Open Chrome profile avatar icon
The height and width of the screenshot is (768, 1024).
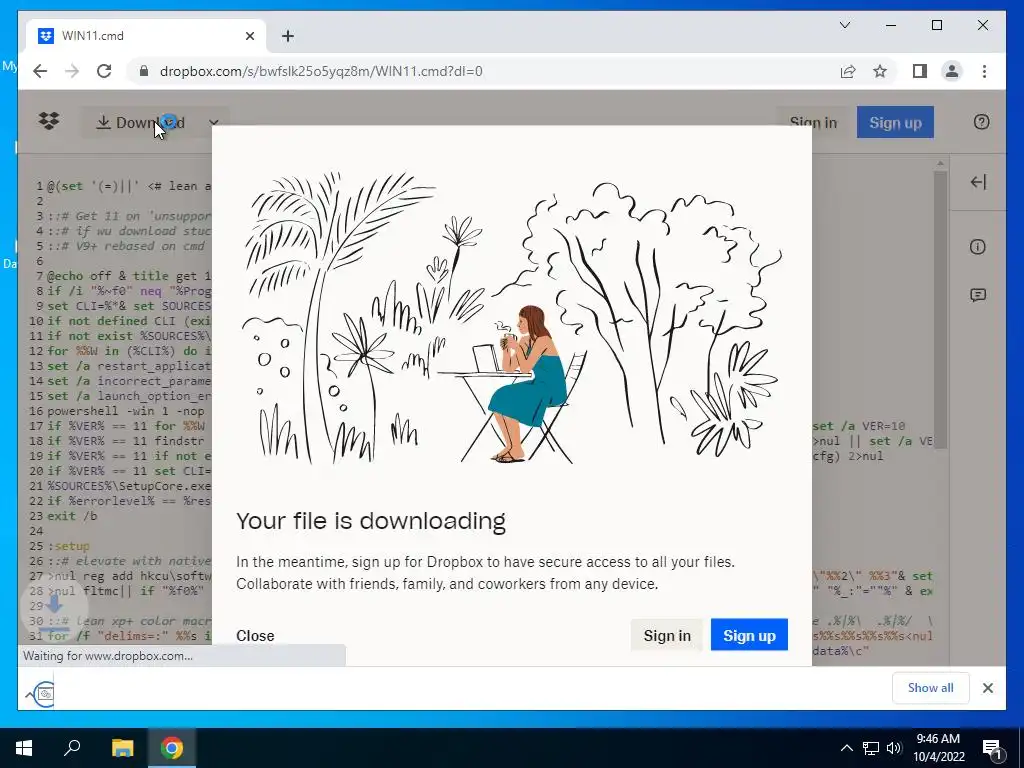pyautogui.click(x=952, y=71)
